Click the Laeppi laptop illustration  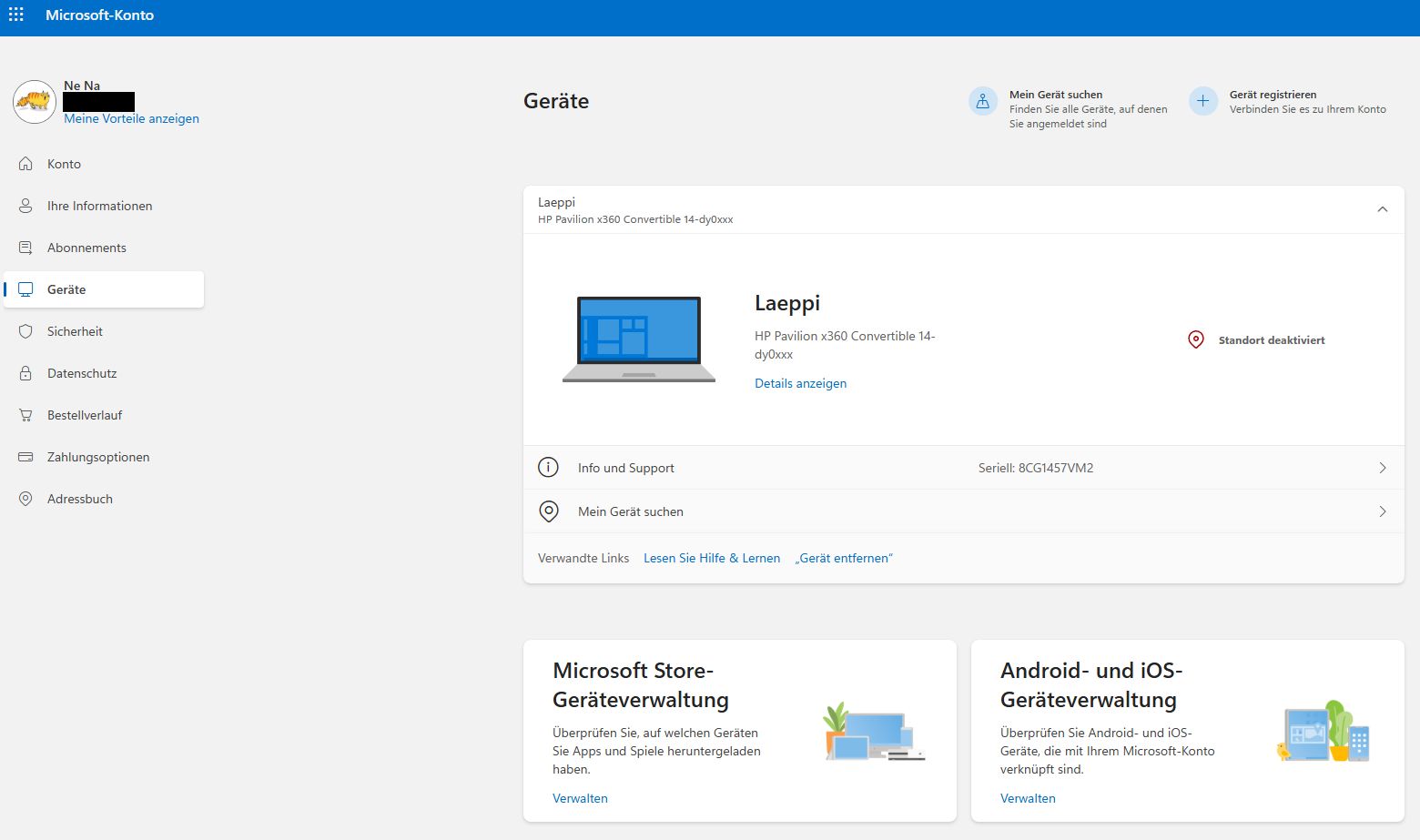[639, 339]
